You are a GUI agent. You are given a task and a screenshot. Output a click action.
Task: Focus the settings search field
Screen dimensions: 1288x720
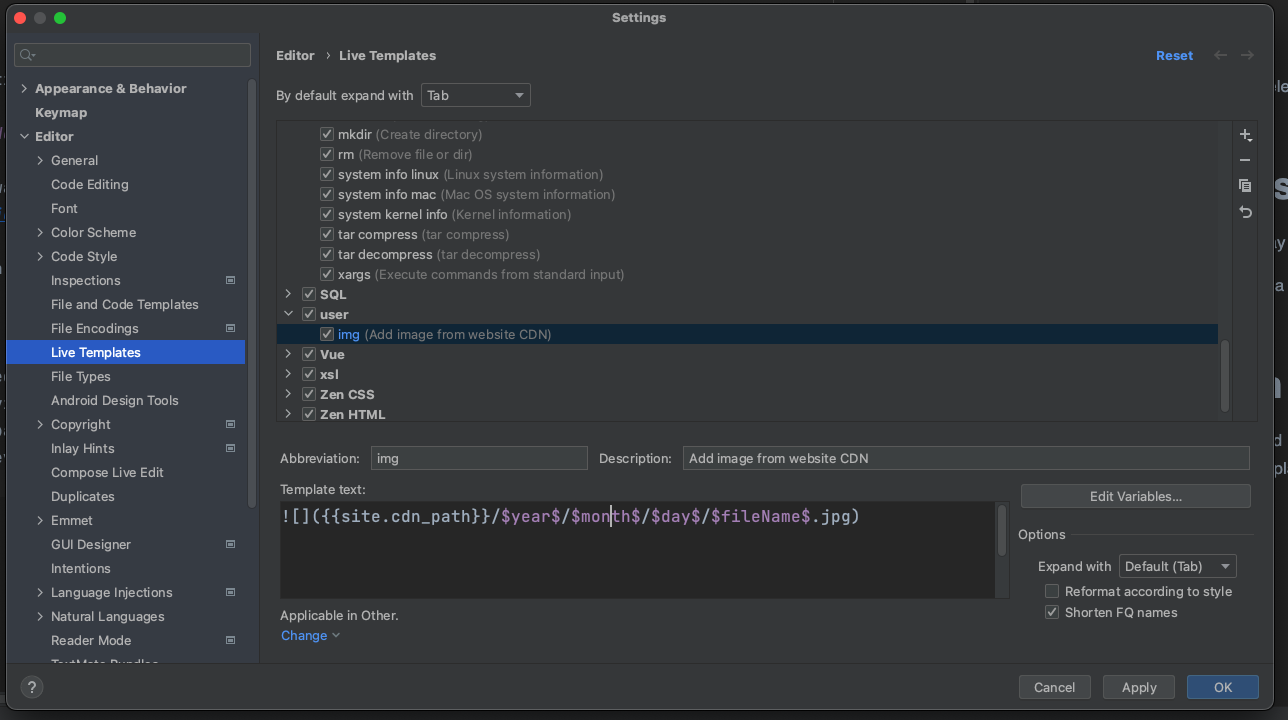(x=133, y=55)
